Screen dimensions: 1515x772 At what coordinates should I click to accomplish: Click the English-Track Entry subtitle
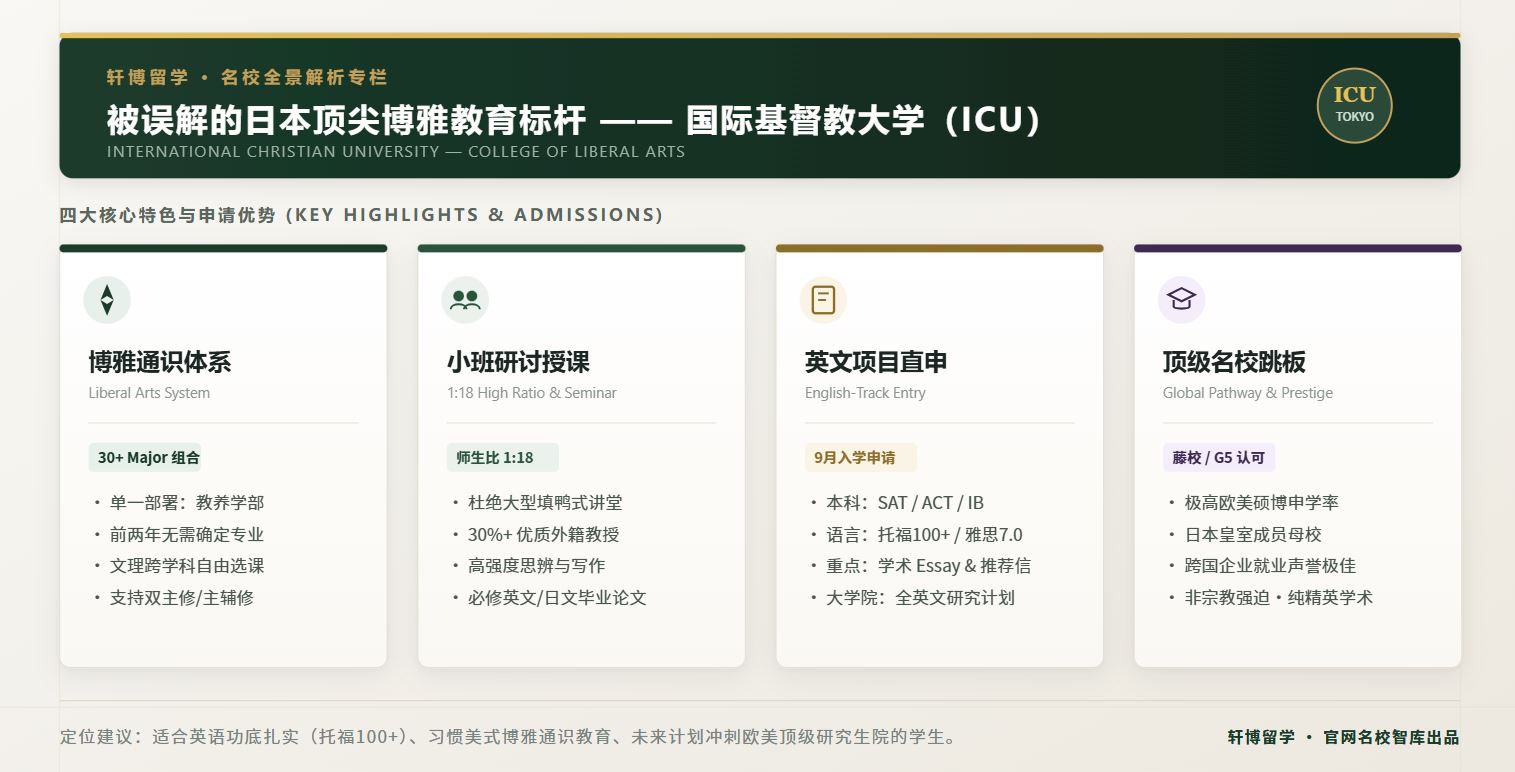pos(865,393)
